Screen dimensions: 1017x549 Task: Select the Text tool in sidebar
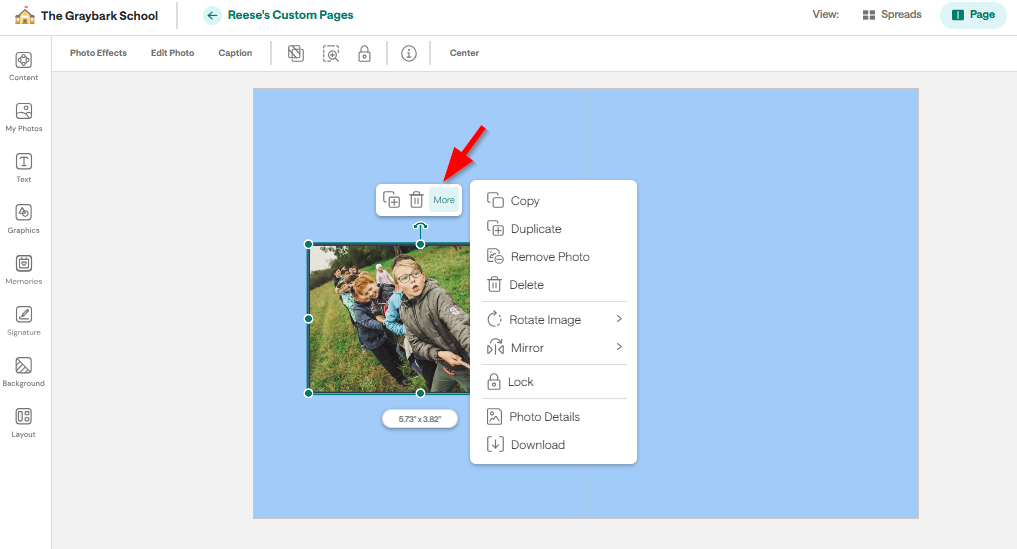click(x=23, y=168)
